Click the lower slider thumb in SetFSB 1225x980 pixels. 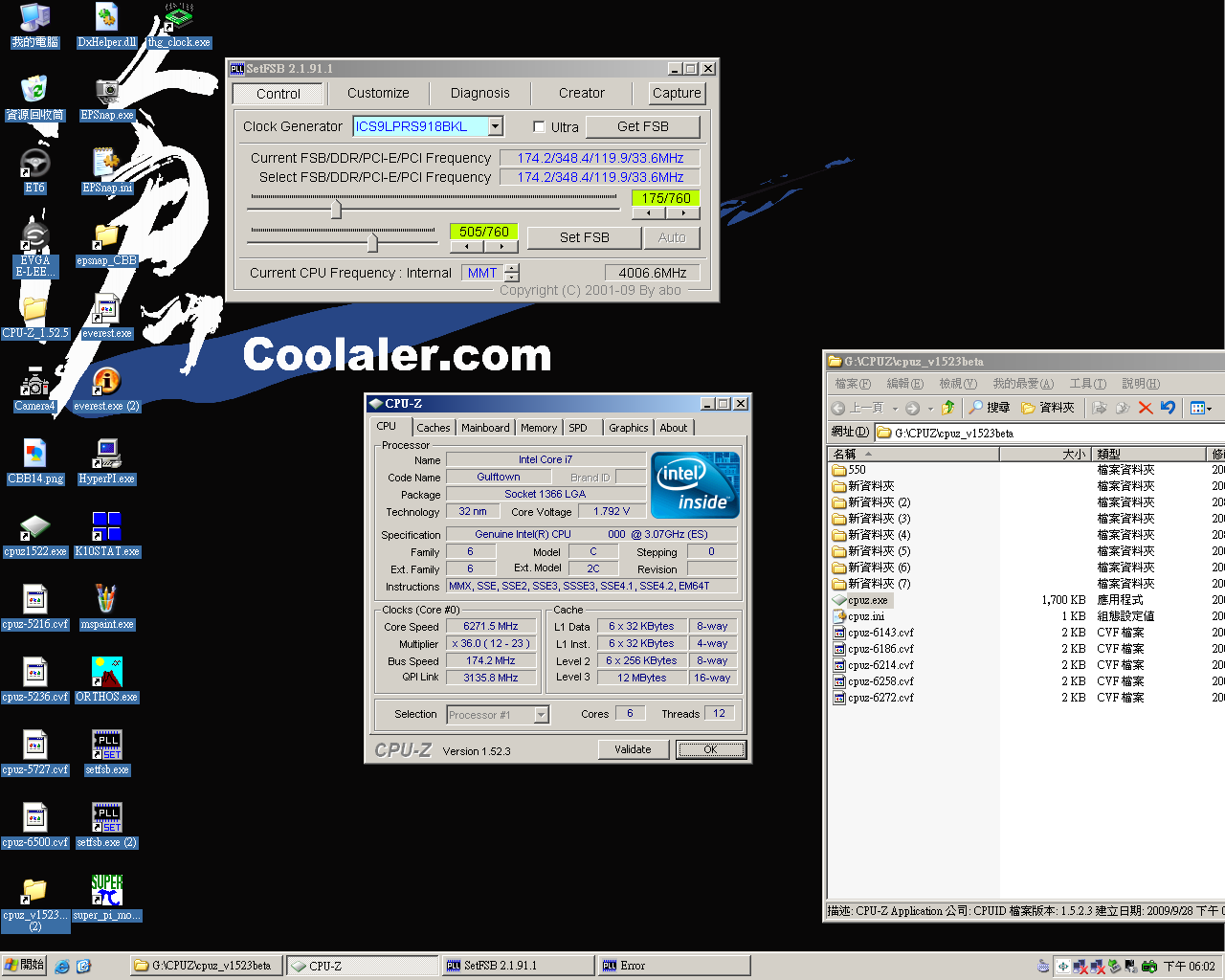(x=372, y=242)
